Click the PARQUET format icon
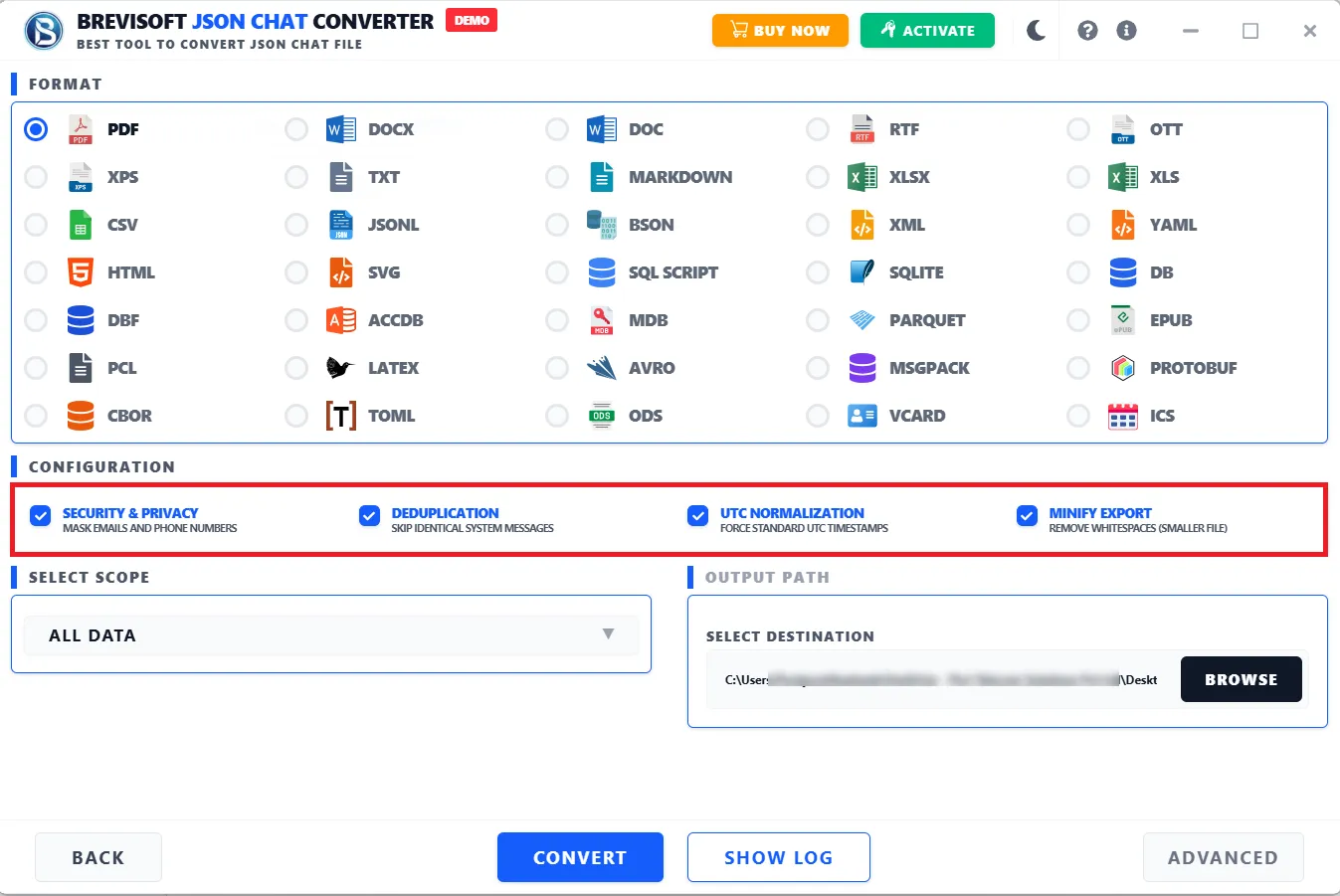Screen dimensions: 1340x896 click(862, 320)
